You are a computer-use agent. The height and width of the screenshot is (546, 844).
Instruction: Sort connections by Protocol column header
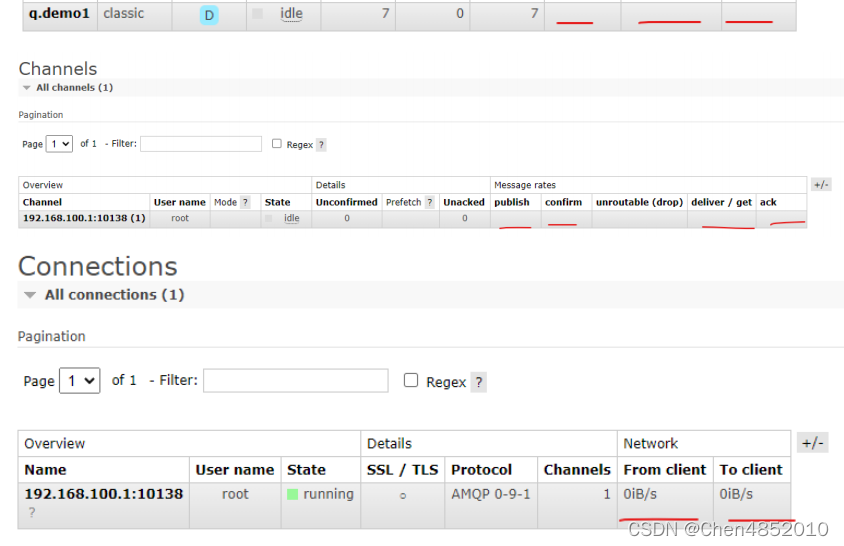point(481,470)
